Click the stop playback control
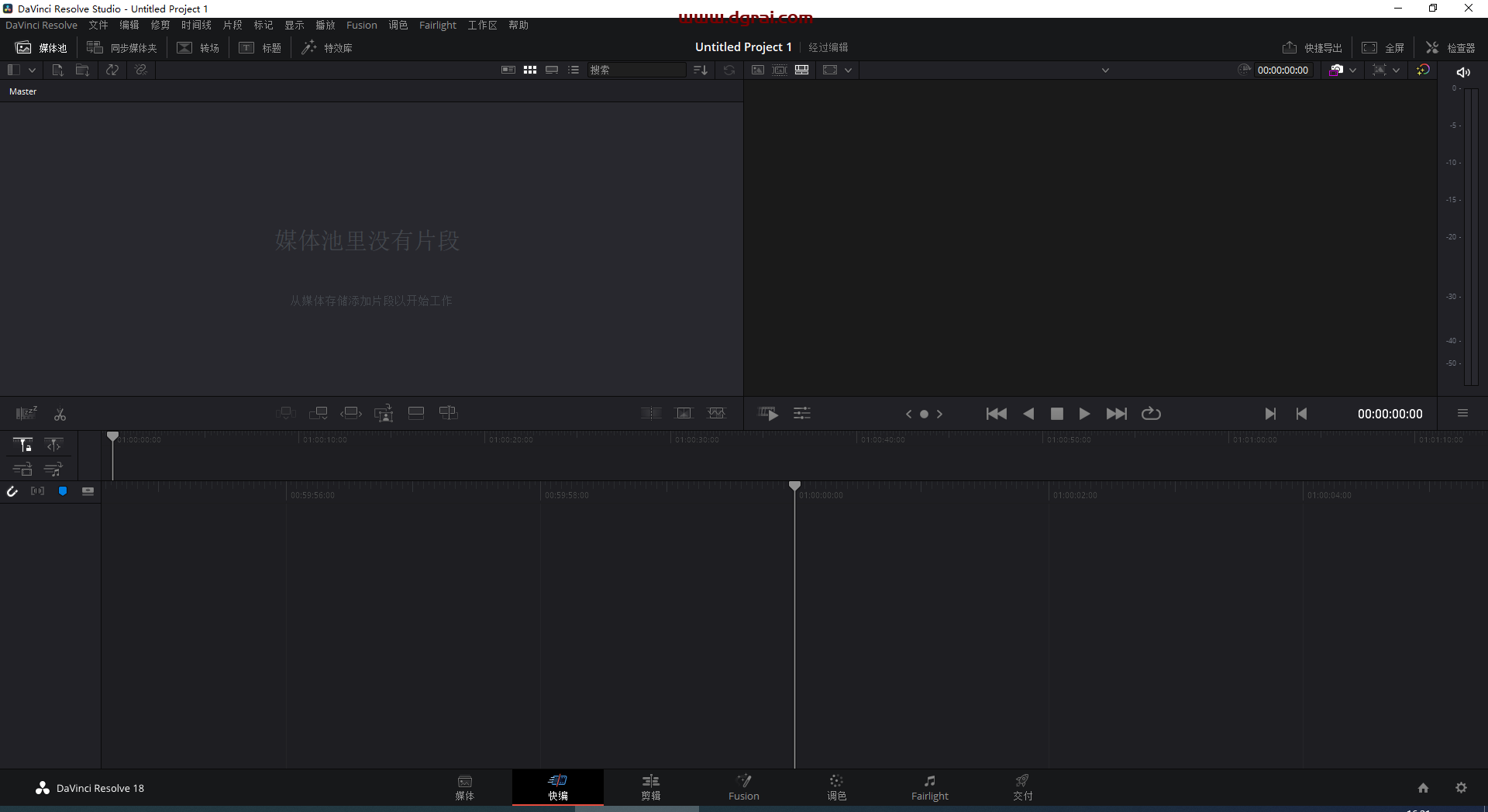The height and width of the screenshot is (812, 1488). 1056,414
